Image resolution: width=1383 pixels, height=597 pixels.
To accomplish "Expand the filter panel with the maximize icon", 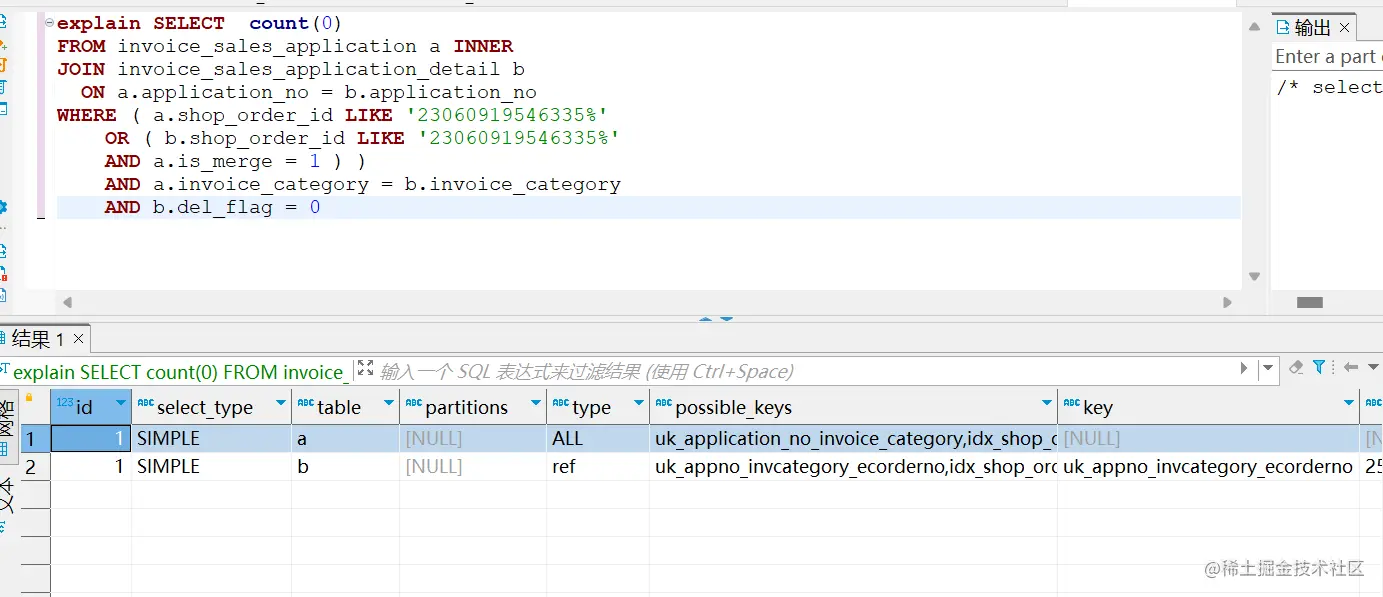I will click(x=365, y=369).
